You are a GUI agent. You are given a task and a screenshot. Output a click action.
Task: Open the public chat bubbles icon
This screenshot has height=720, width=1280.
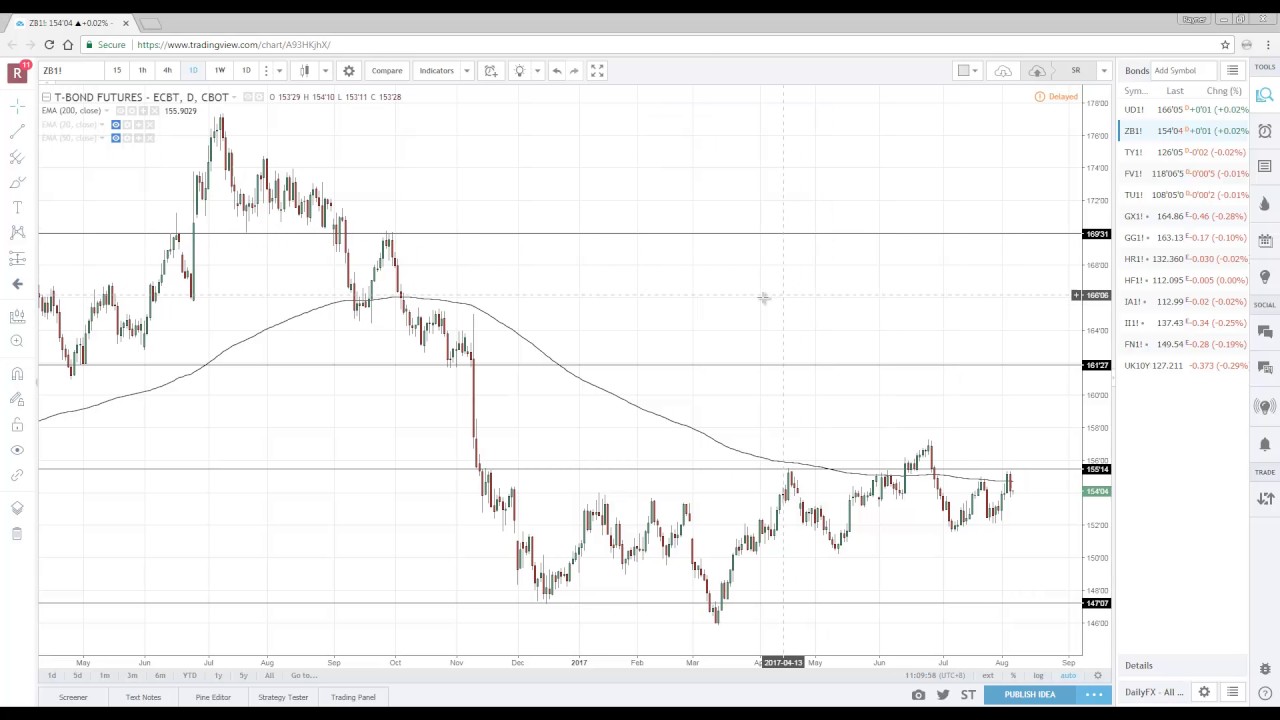pyautogui.click(x=1265, y=331)
